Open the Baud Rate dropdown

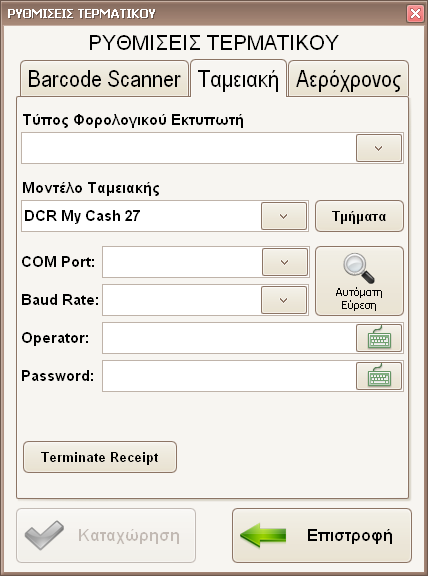click(284, 300)
